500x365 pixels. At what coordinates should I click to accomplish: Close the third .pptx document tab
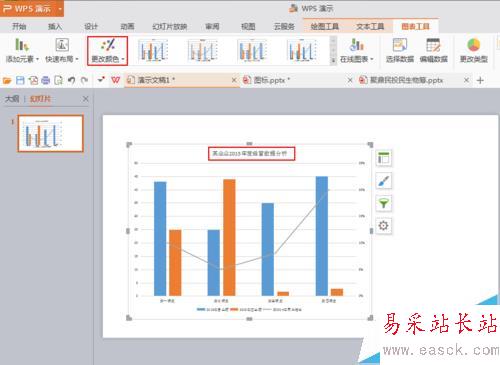tap(467, 80)
